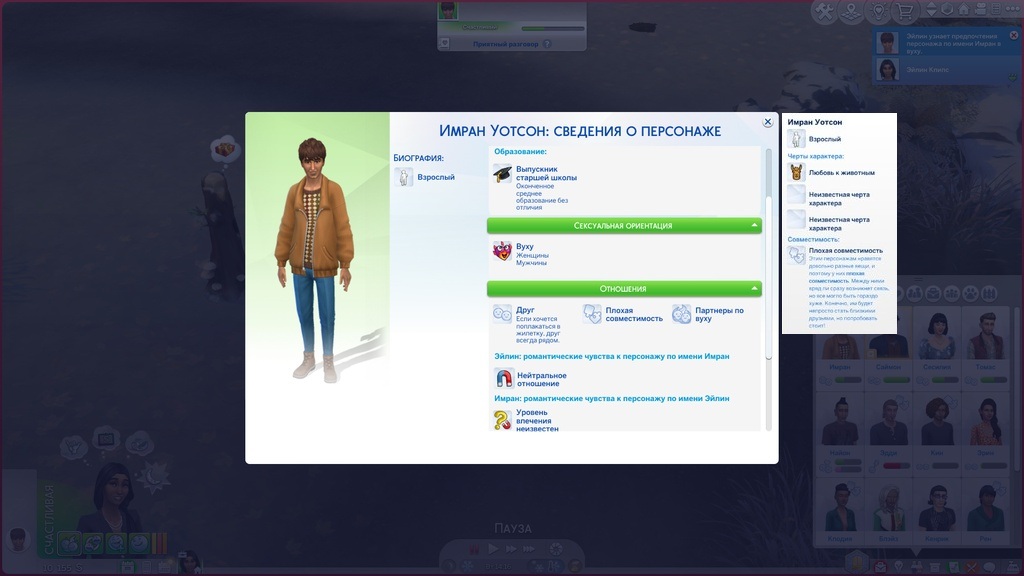
Task: Open the lightbulb lessons icon
Action: point(878,11)
